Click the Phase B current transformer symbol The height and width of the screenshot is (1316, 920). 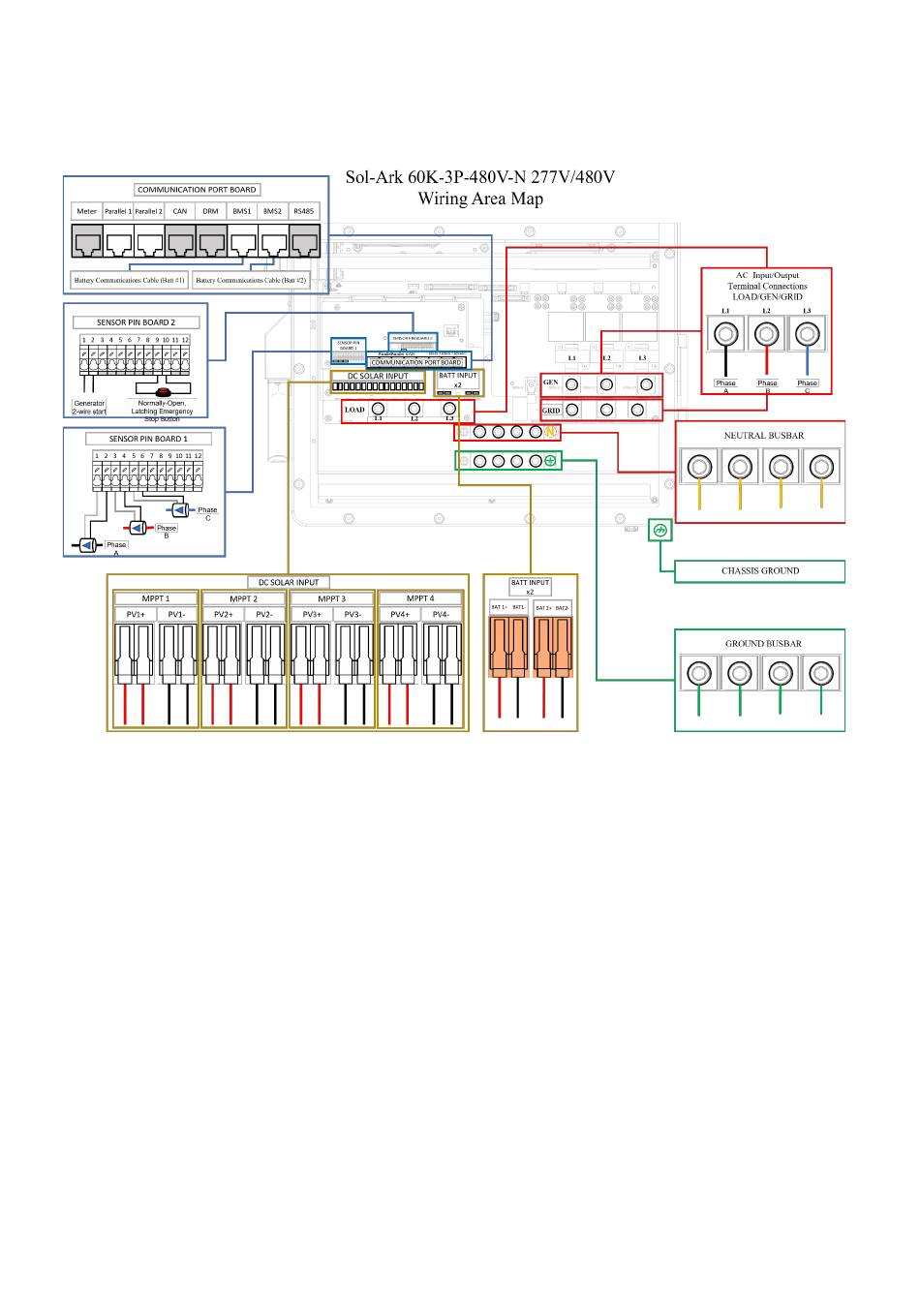(138, 527)
